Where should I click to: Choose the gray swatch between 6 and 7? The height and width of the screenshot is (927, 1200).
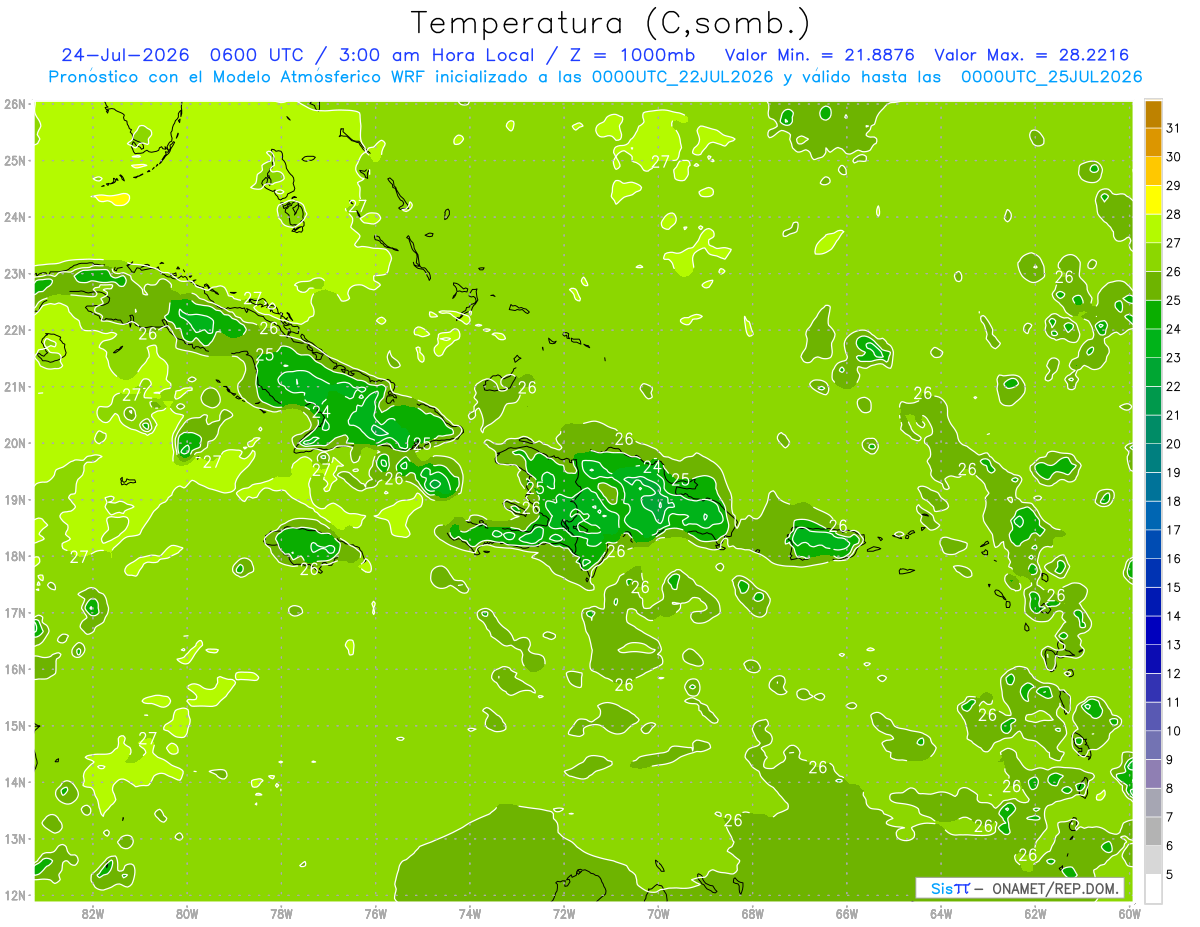[1153, 831]
